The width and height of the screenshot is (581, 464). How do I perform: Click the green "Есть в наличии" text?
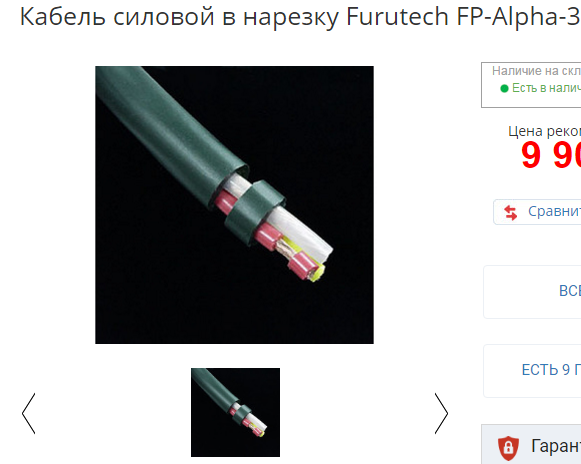(546, 88)
